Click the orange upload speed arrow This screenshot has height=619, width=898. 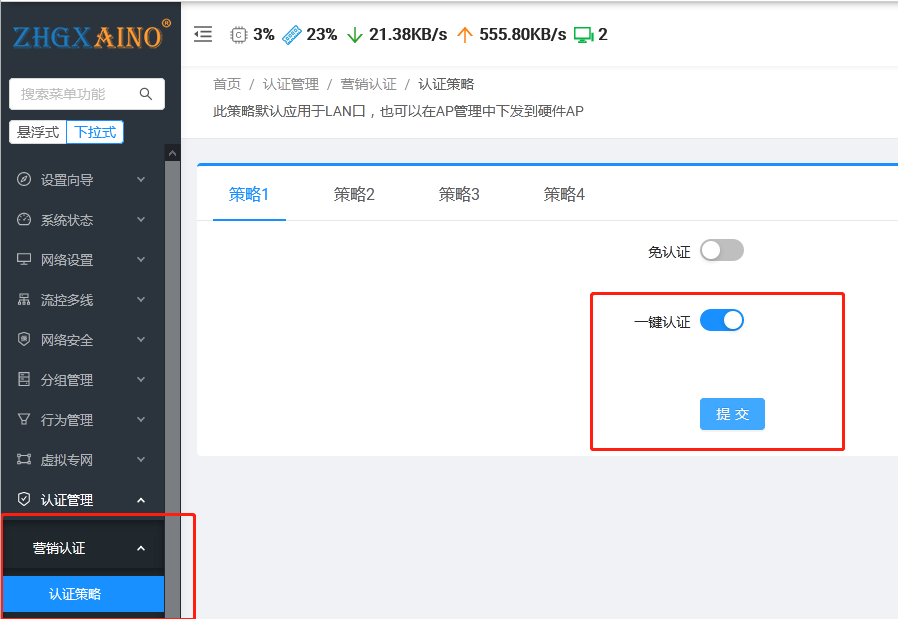click(x=464, y=34)
